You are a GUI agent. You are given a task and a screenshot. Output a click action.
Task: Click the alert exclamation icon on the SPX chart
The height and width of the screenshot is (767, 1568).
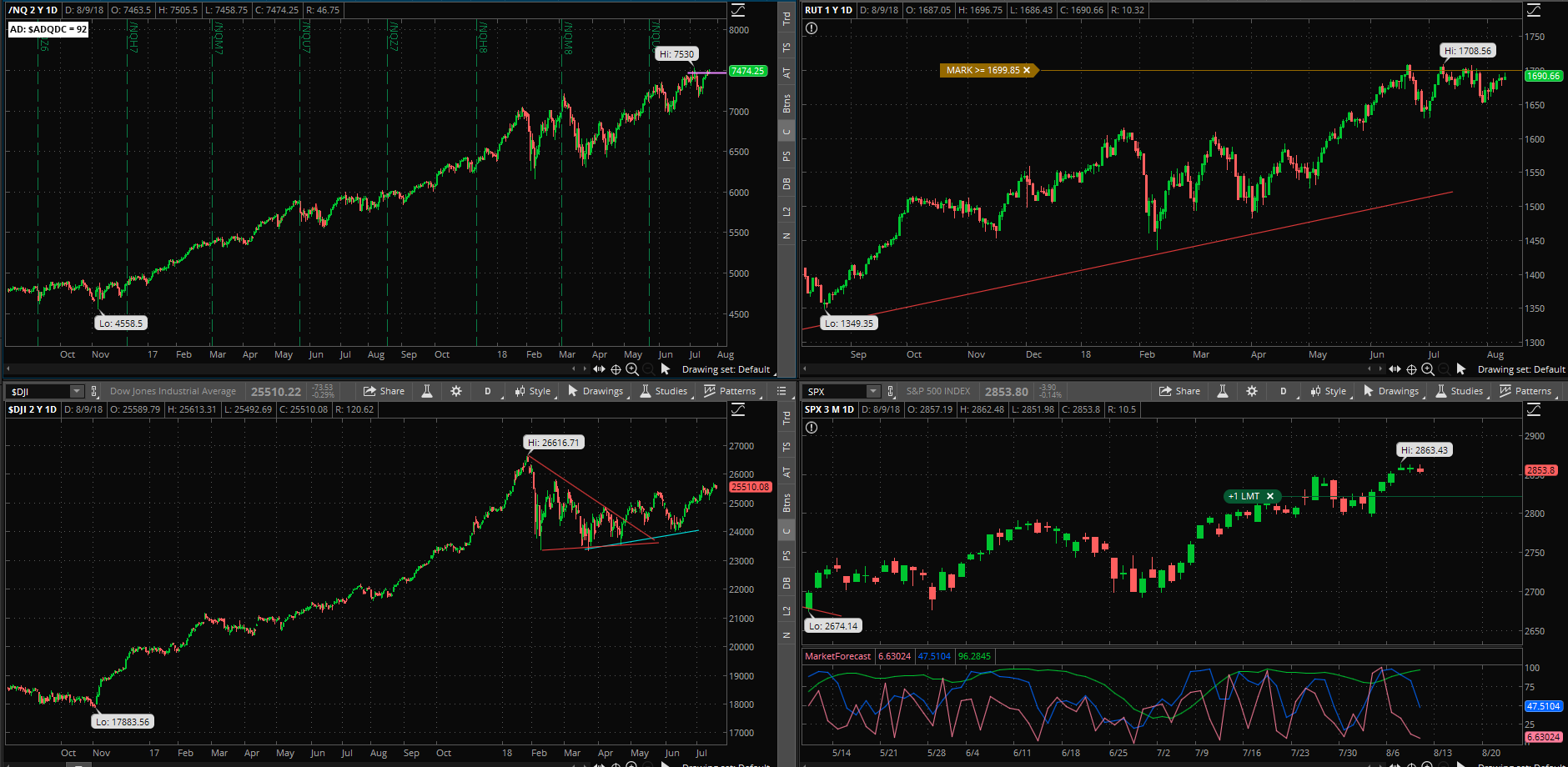click(x=812, y=428)
